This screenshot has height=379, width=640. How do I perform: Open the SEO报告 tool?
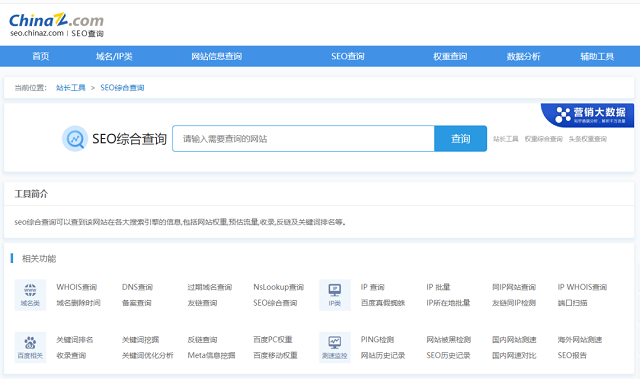point(572,355)
